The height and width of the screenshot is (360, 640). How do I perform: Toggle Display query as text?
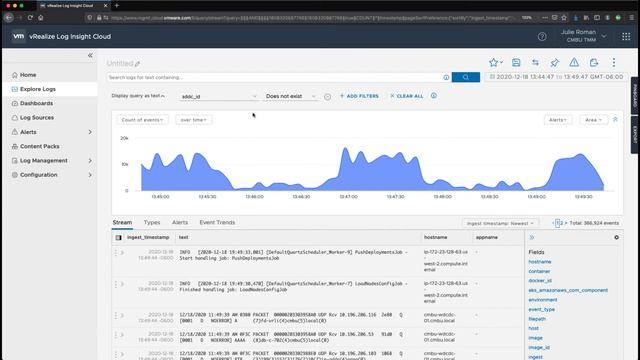[x=138, y=96]
